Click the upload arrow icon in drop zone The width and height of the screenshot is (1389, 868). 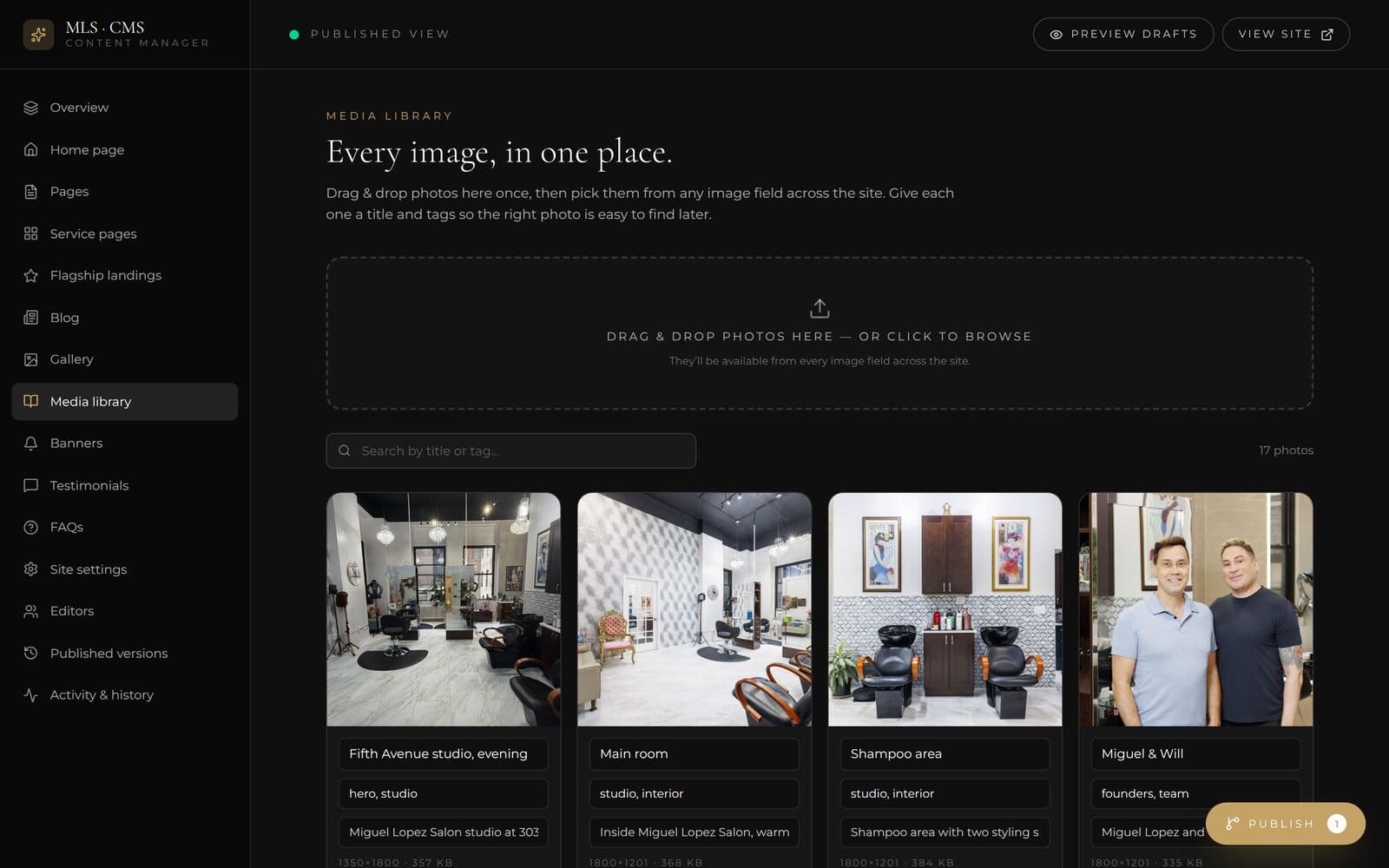820,308
